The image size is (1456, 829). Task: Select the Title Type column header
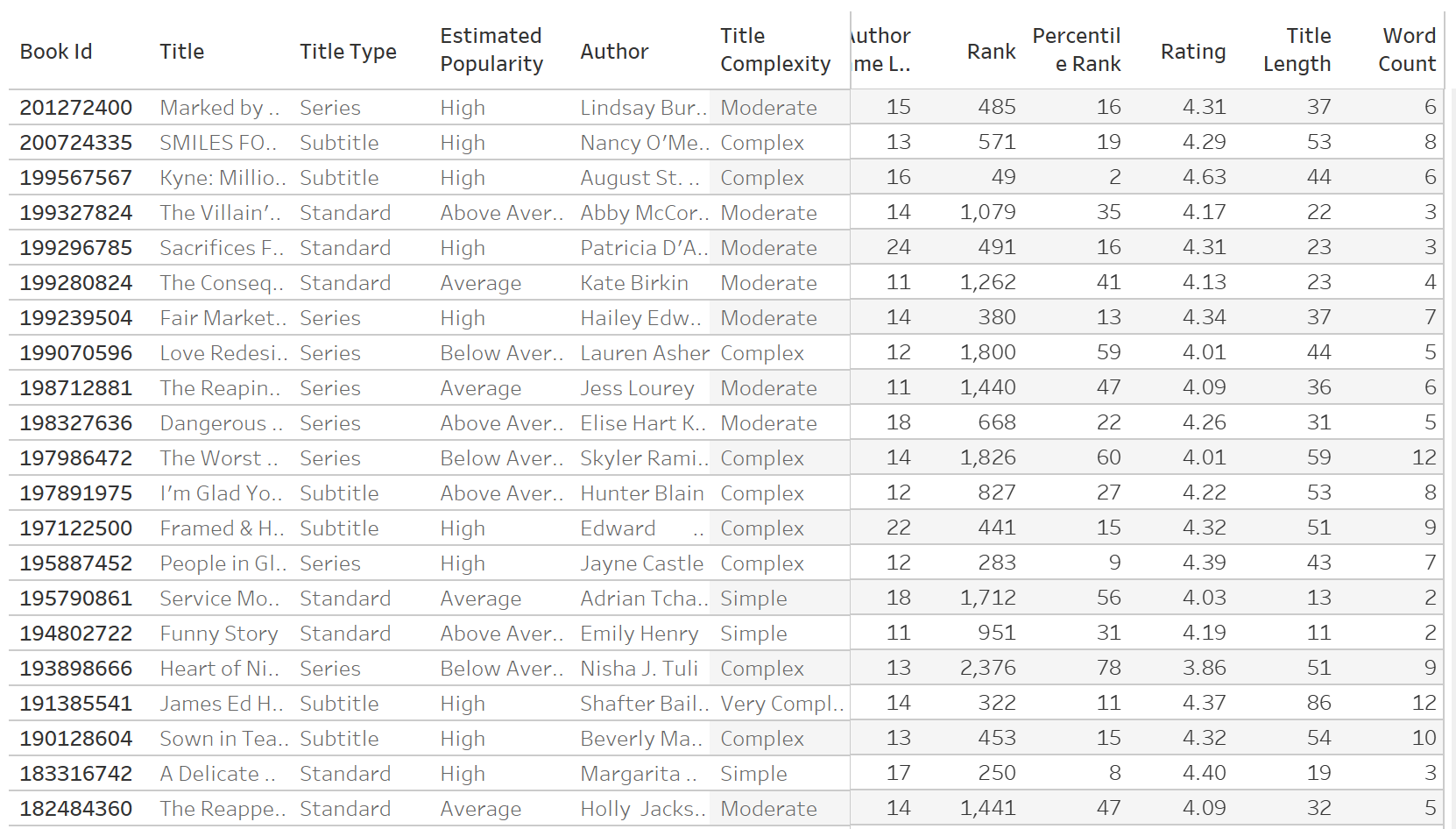pos(348,52)
